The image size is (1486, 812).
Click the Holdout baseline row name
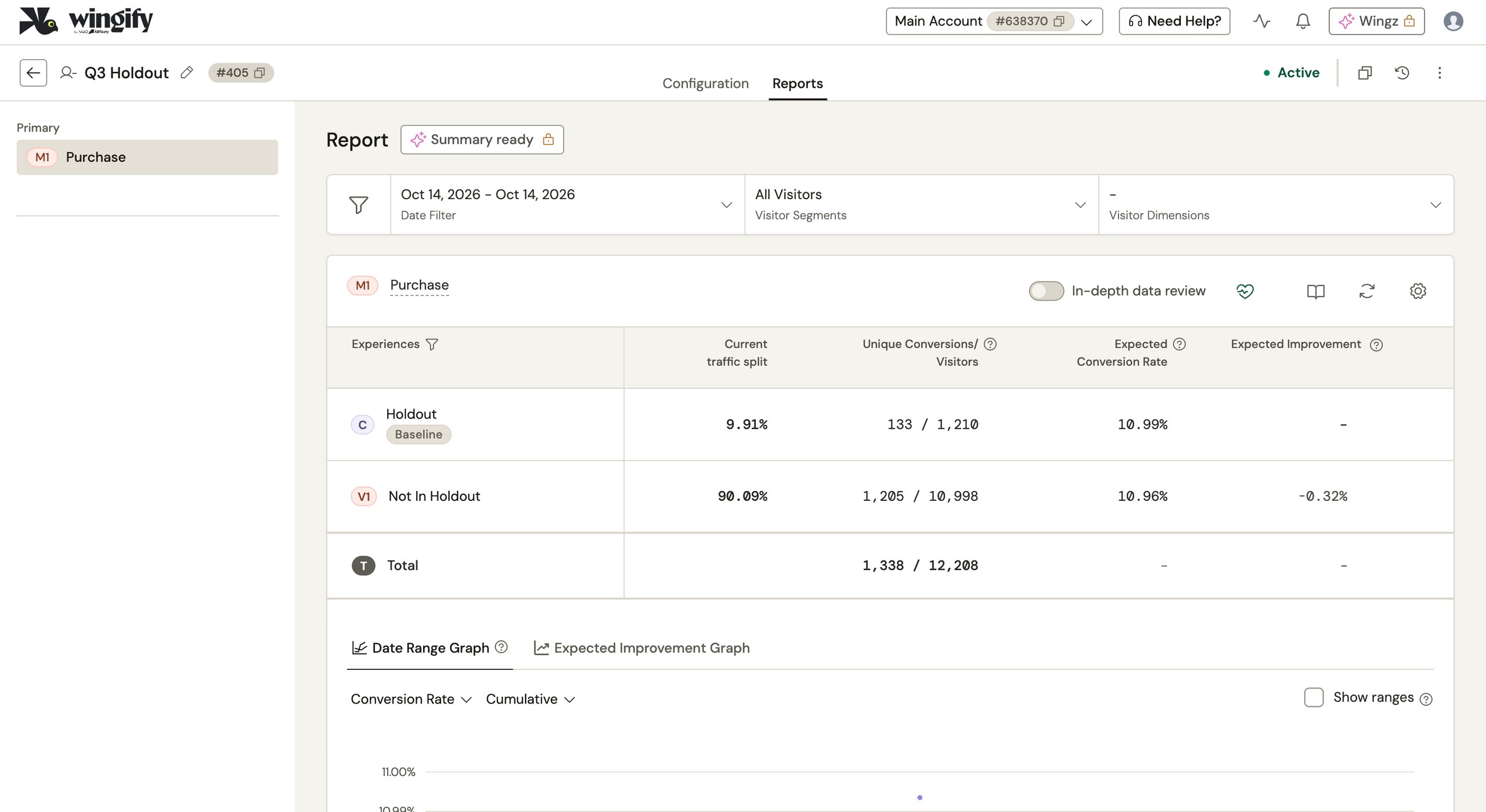tap(411, 414)
